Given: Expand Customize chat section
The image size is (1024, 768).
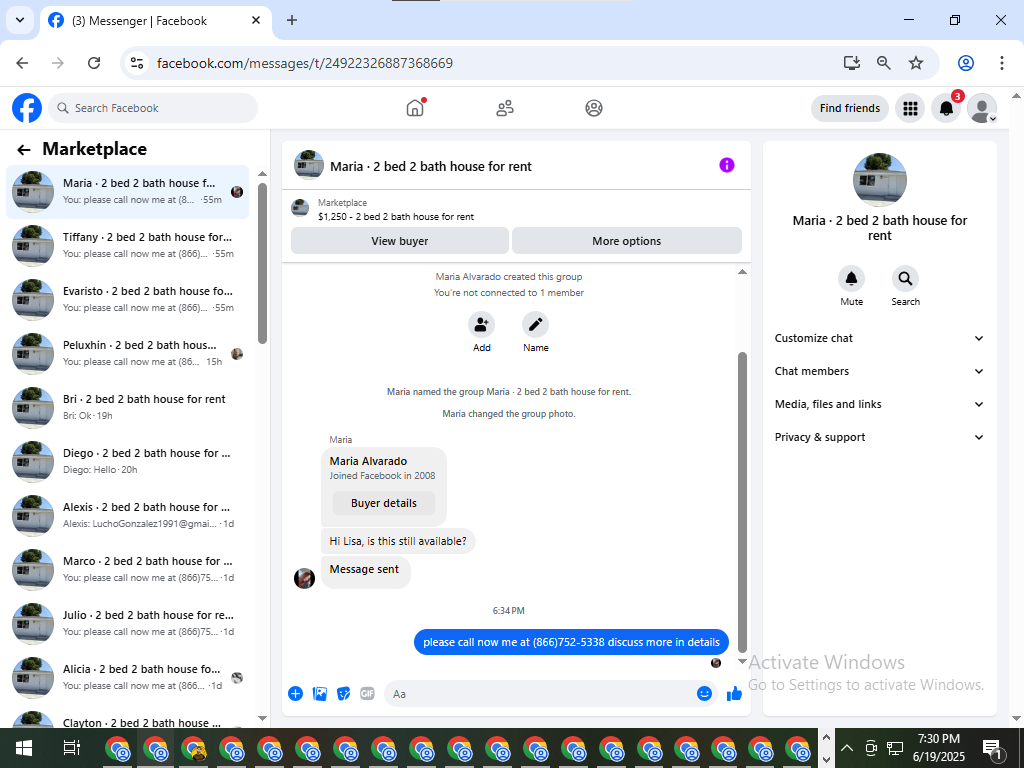Looking at the screenshot, I should (879, 338).
